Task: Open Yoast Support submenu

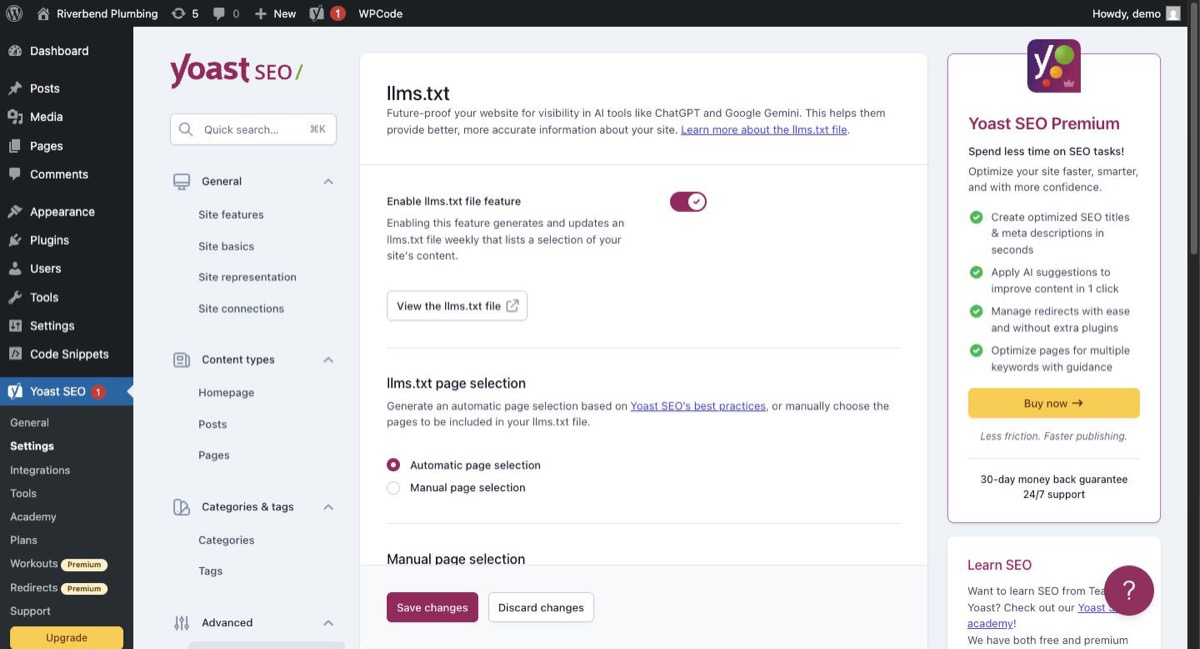Action: 30,611
